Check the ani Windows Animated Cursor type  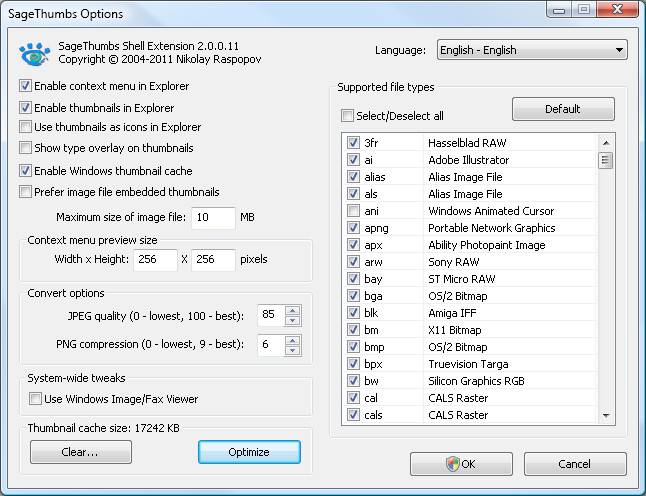(x=353, y=211)
